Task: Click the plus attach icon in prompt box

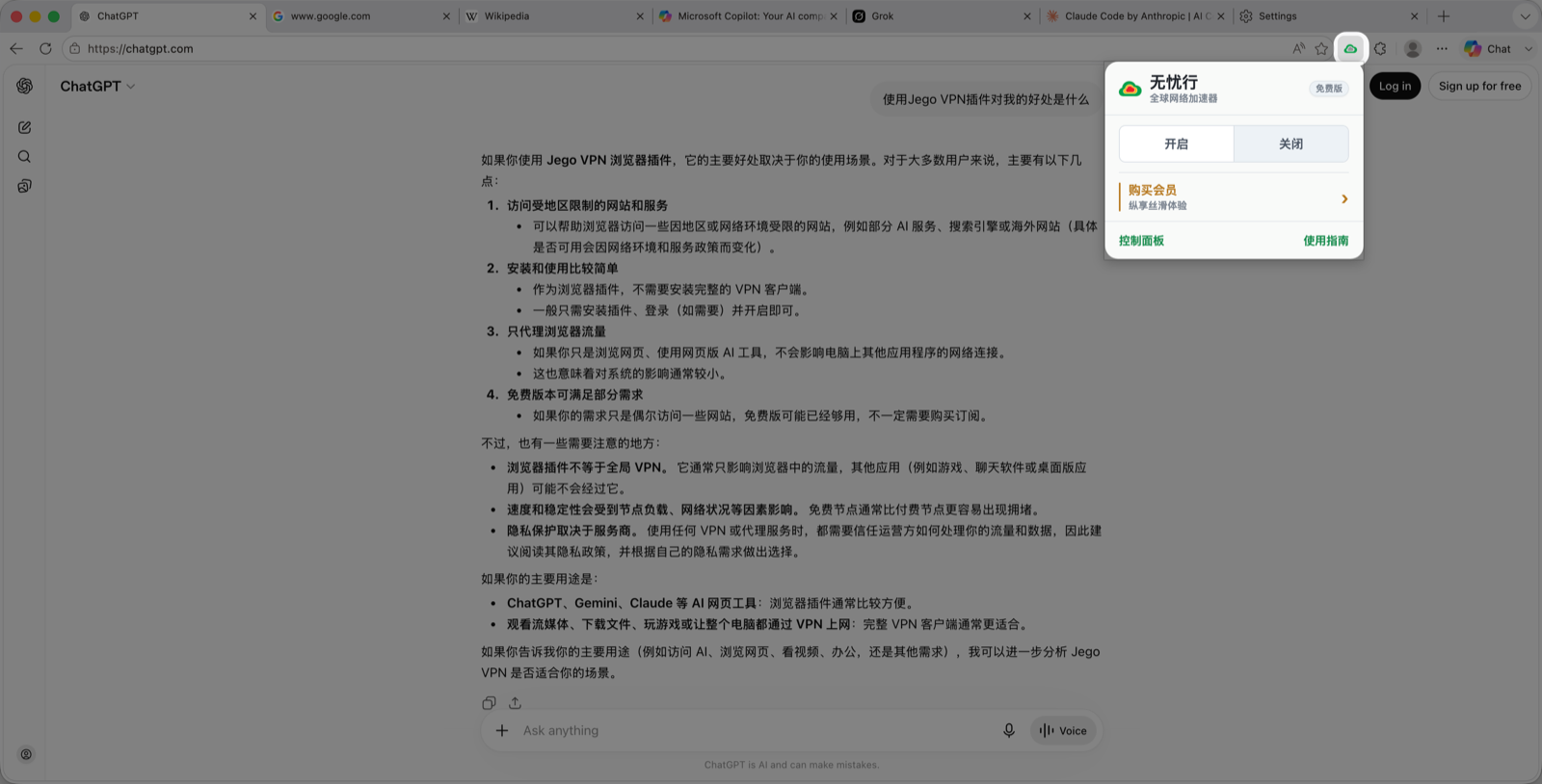Action: tap(502, 731)
